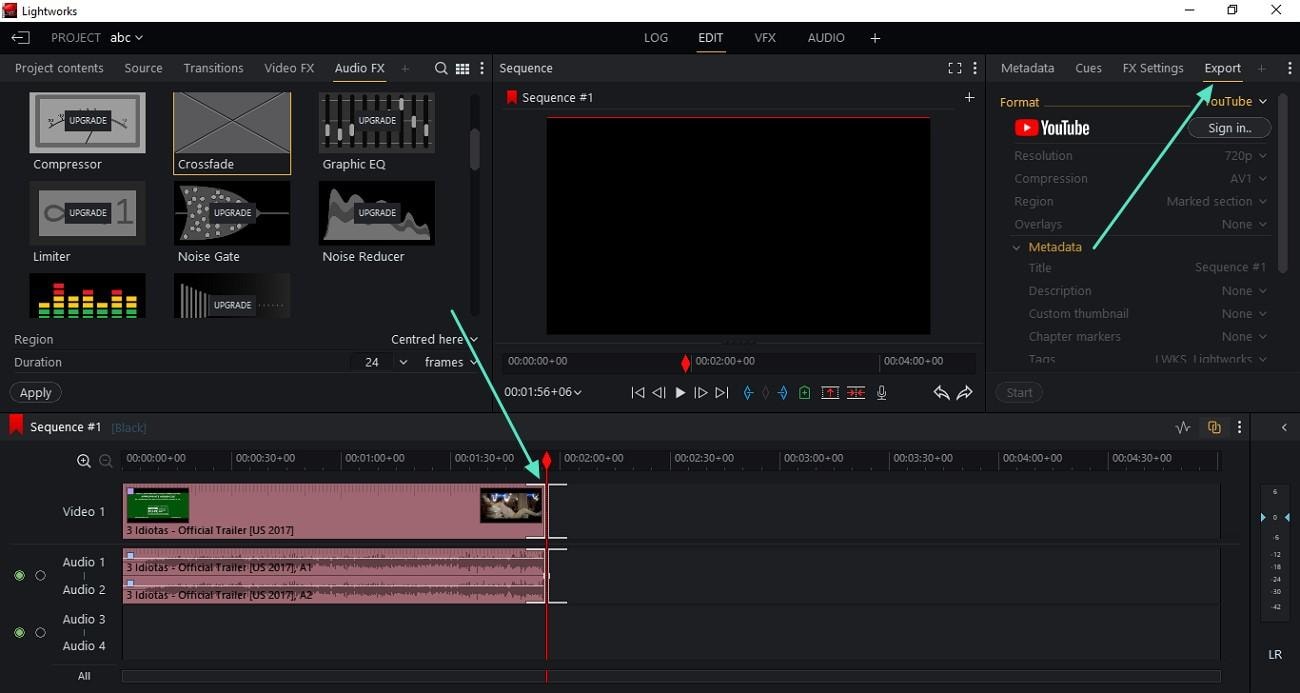Screen dimensions: 1300x693
Task: Mark out point with blue marker icon
Action: [x=783, y=393]
